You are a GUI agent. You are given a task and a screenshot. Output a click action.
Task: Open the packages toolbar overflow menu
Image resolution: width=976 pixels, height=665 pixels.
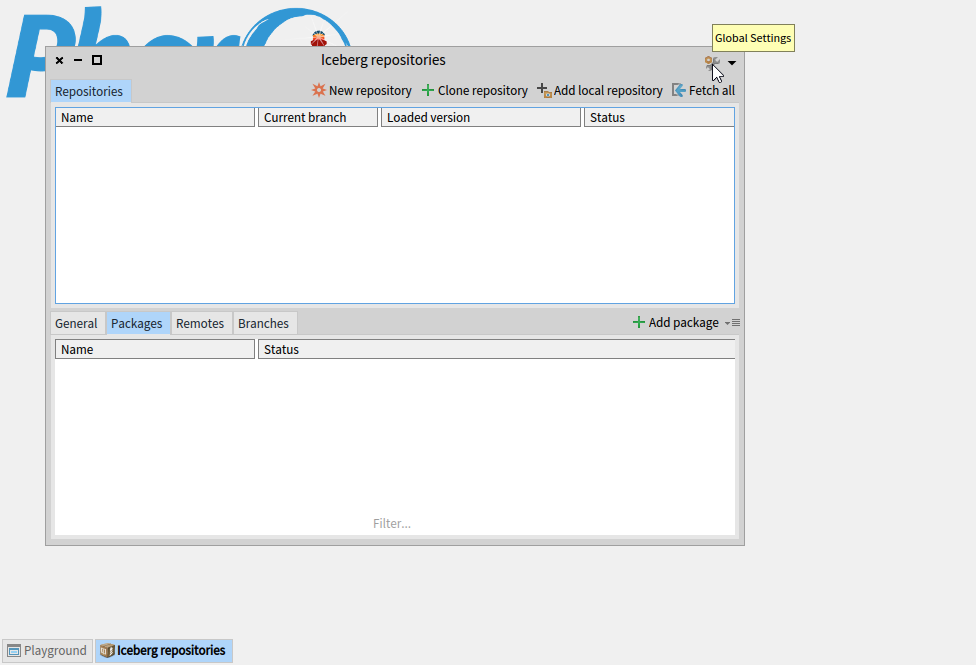tap(732, 323)
